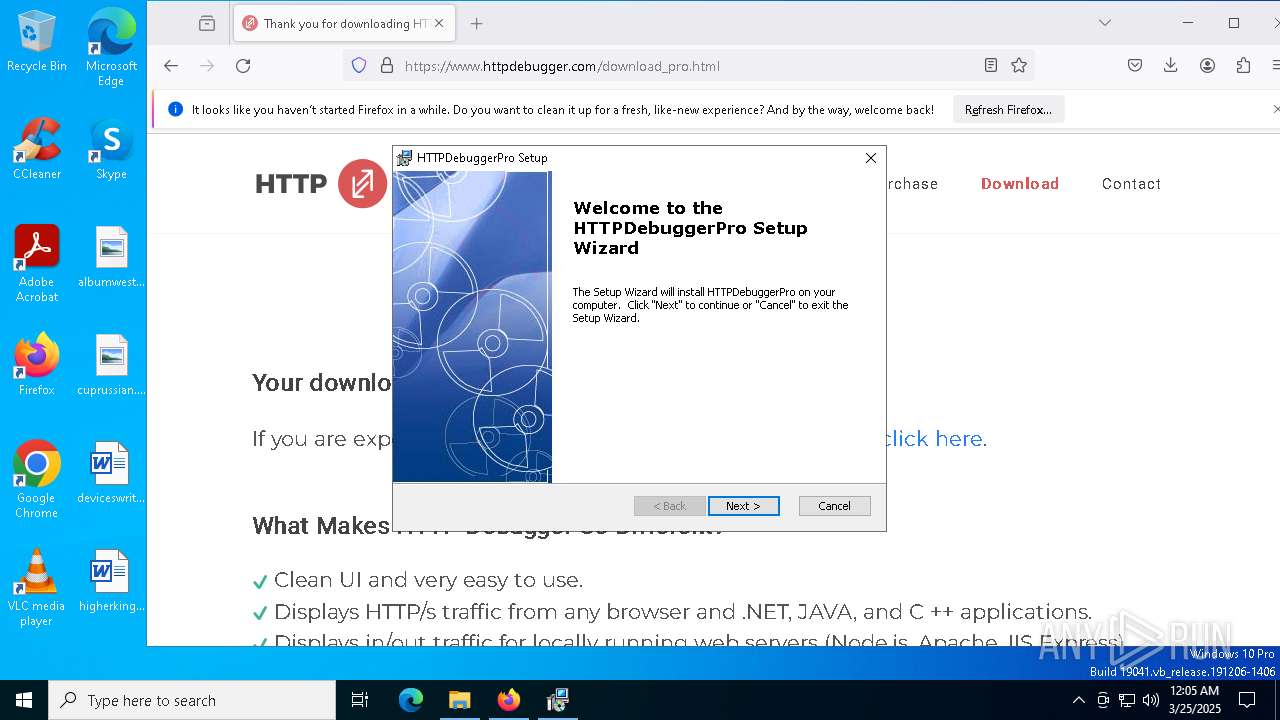Image resolution: width=1280 pixels, height=720 pixels.
Task: Open Adobe Acrobat desktop shortcut
Action: click(37, 264)
